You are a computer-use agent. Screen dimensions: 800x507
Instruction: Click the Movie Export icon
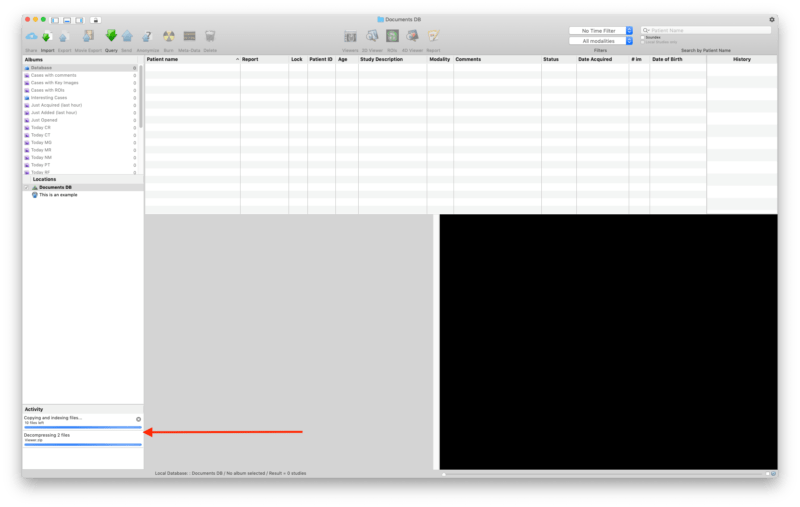[x=86, y=37]
